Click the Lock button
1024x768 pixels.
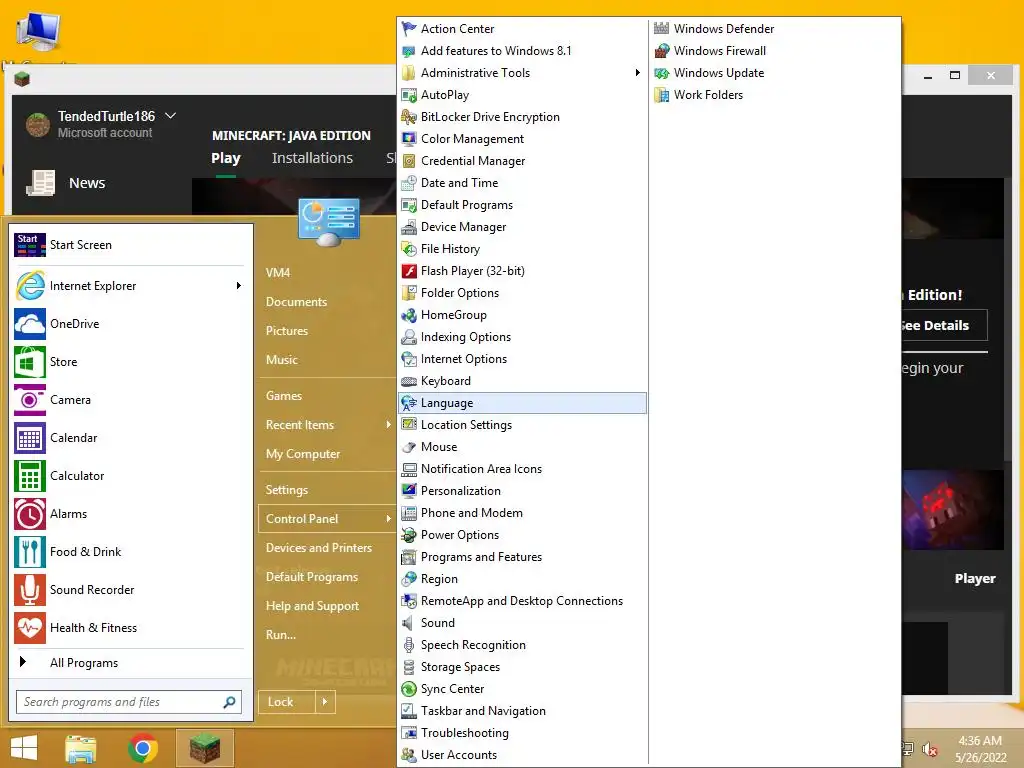(x=287, y=702)
